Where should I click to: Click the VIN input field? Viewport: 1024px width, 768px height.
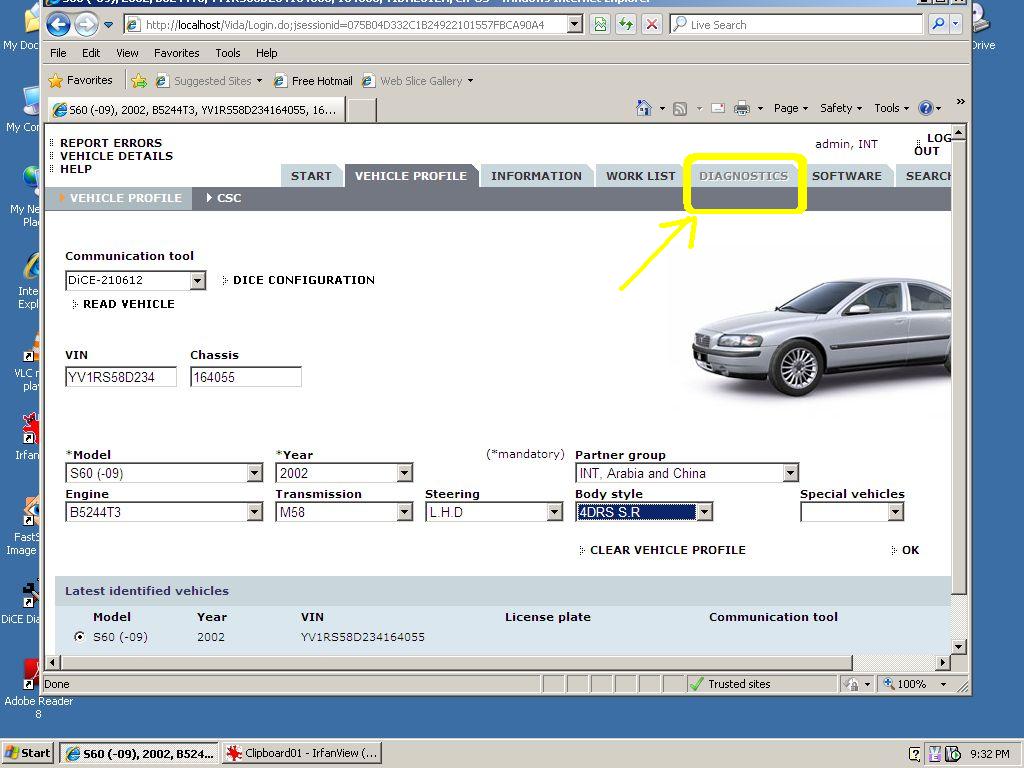[120, 377]
